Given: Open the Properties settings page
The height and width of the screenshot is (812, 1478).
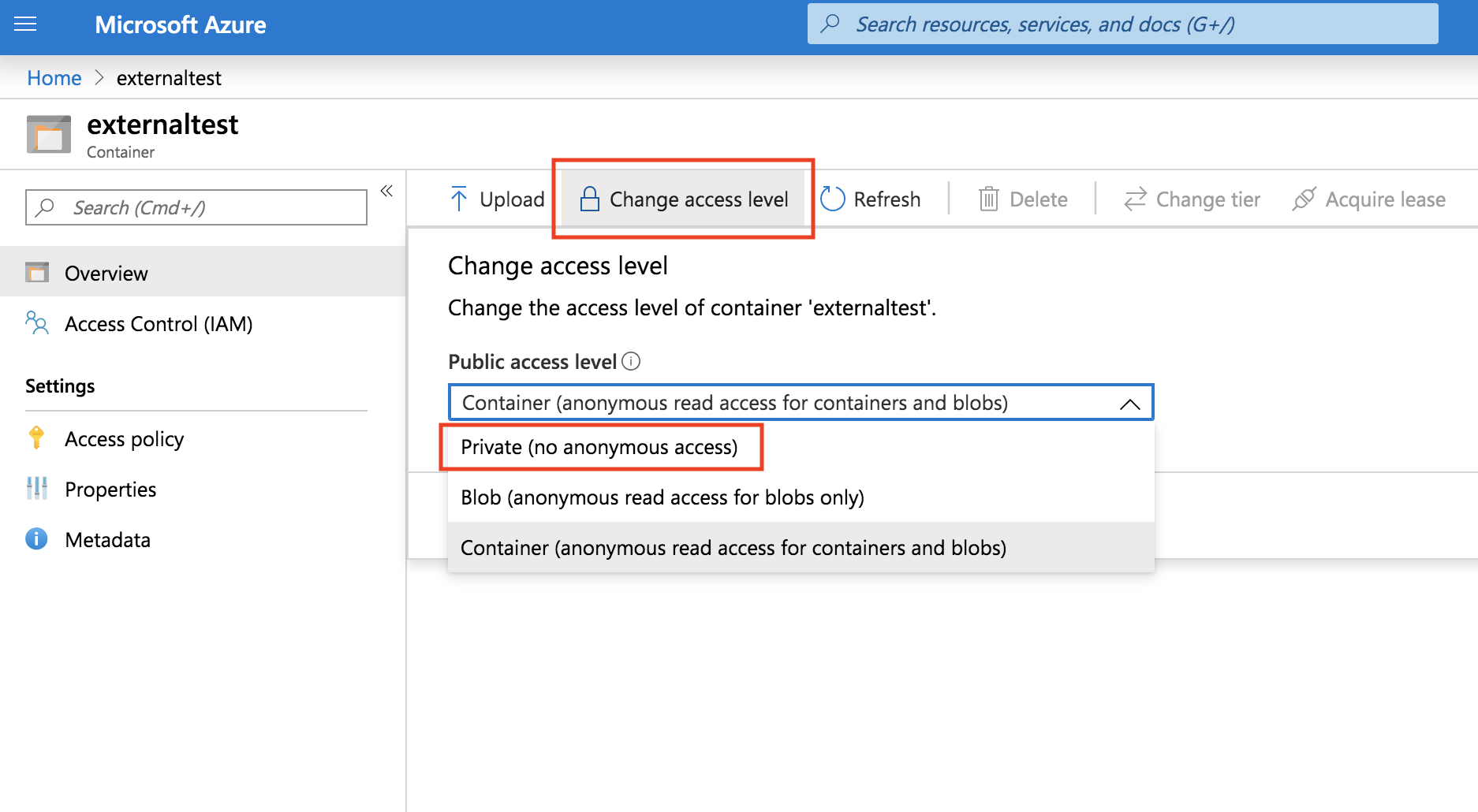Looking at the screenshot, I should tap(110, 490).
